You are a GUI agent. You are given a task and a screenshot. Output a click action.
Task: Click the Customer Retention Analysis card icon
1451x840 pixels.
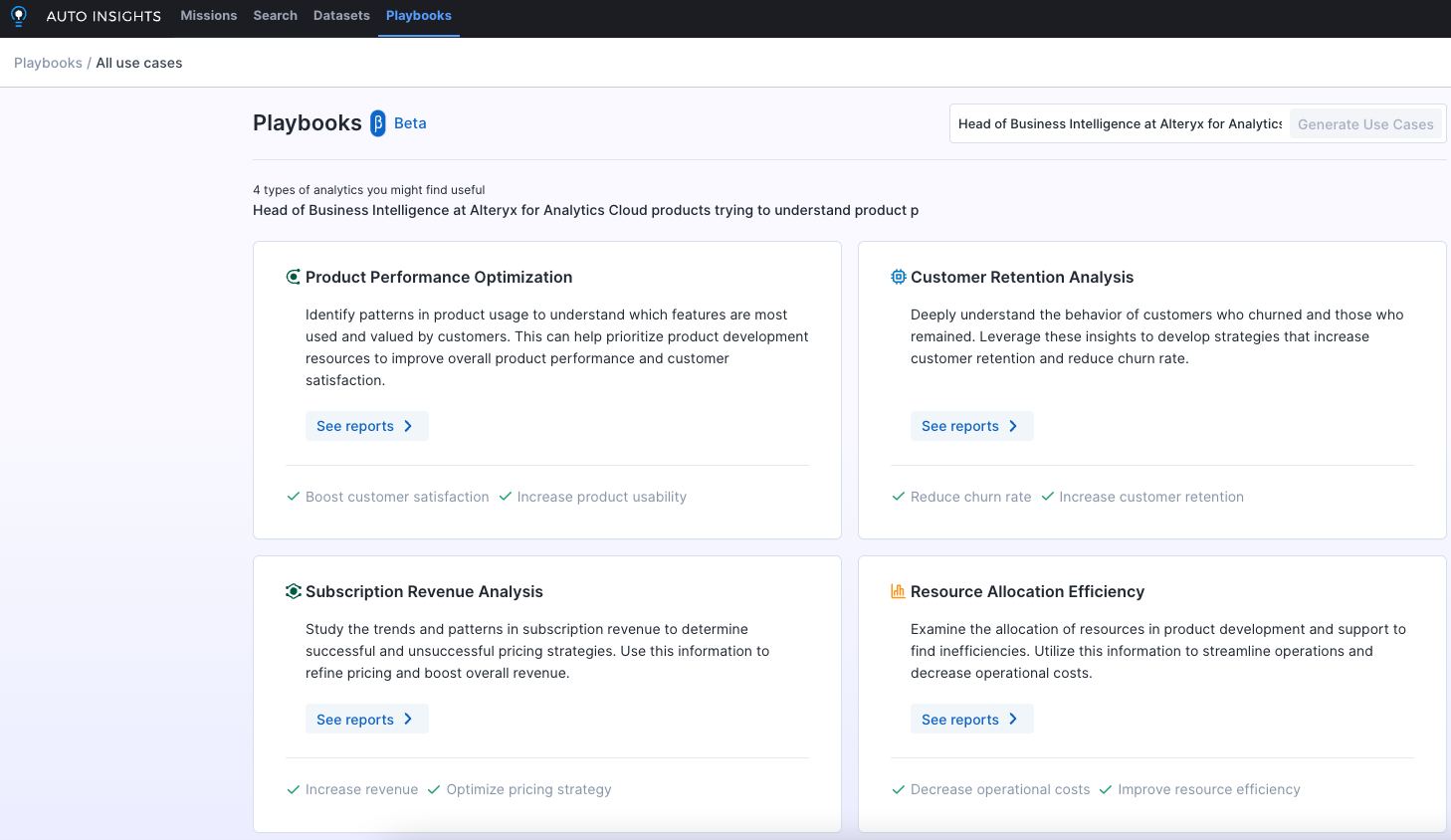tap(898, 277)
